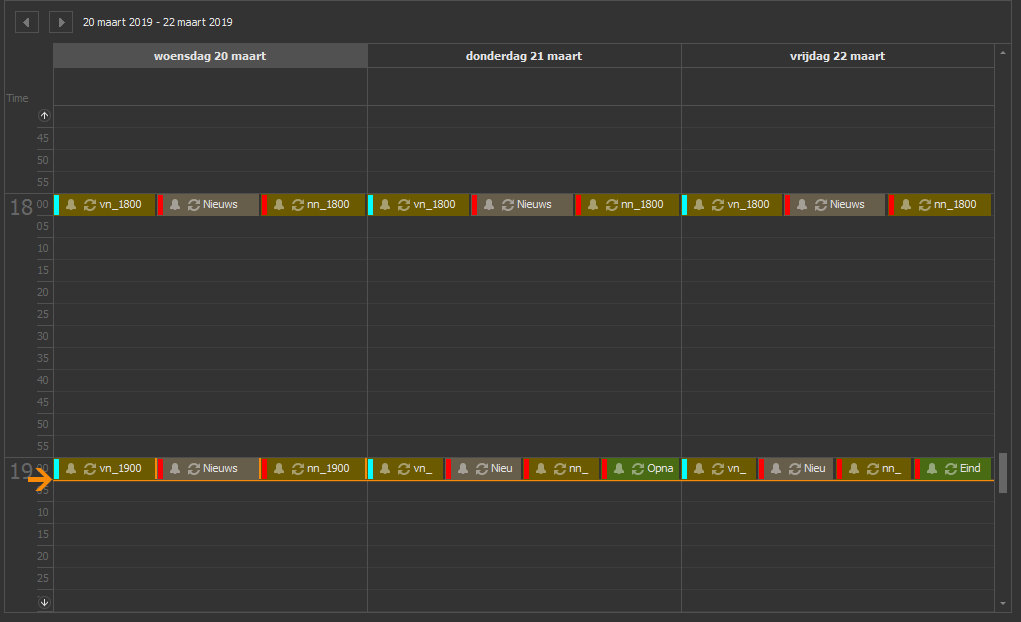Click recurrence icon on Wednesday vn_1900 event
Screen dimensions: 1021x622
pyautogui.click(x=90, y=469)
